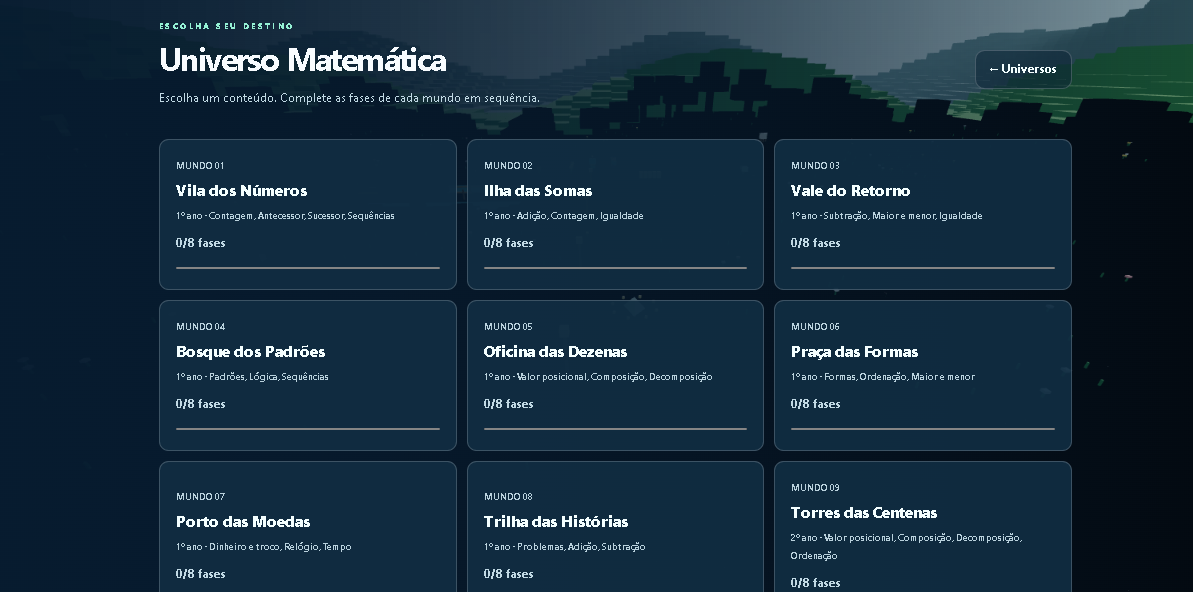Click '0/8 fases' in Vale do Retorno
The image size is (1193, 592).
tap(816, 243)
